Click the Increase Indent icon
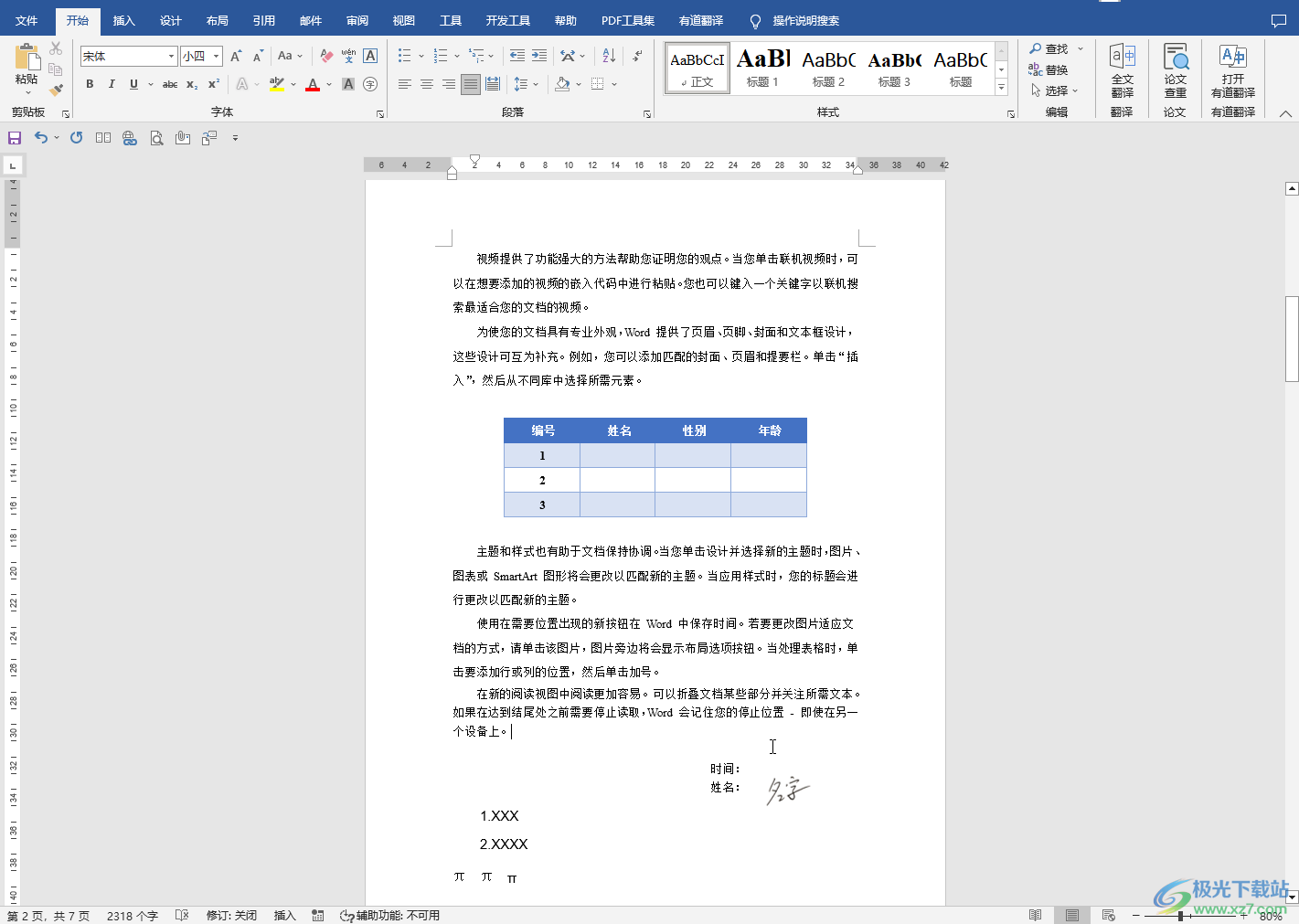Viewport: 1299px width, 924px height. [x=539, y=57]
